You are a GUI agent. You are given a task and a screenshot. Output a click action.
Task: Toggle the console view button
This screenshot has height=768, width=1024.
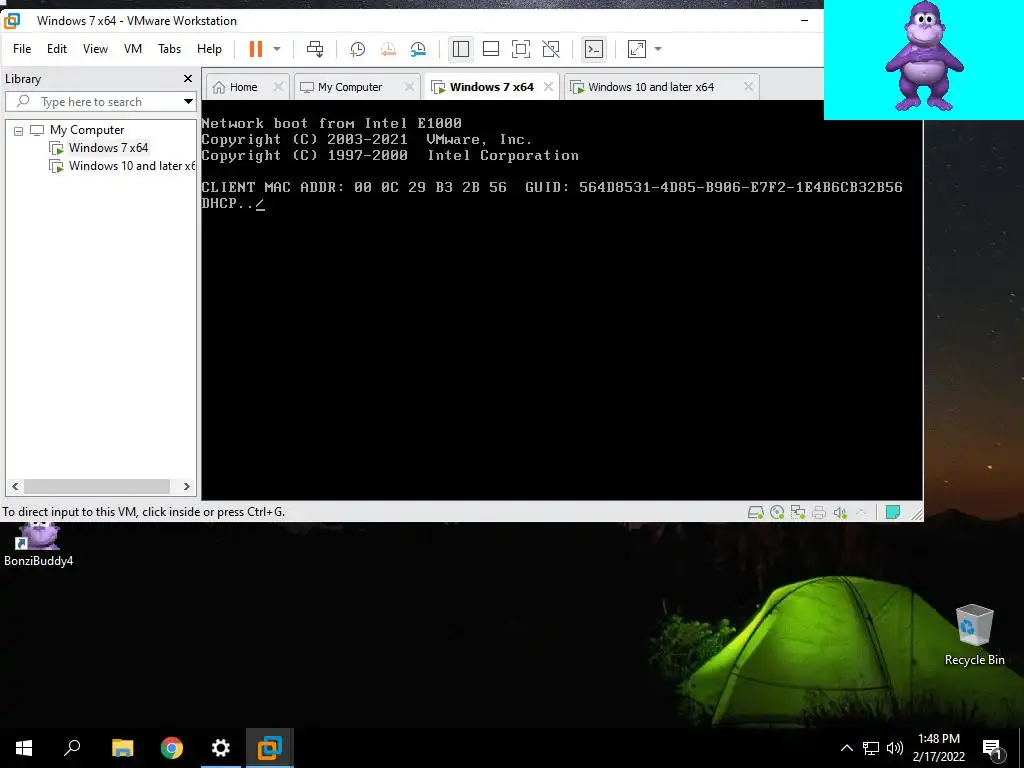point(594,49)
